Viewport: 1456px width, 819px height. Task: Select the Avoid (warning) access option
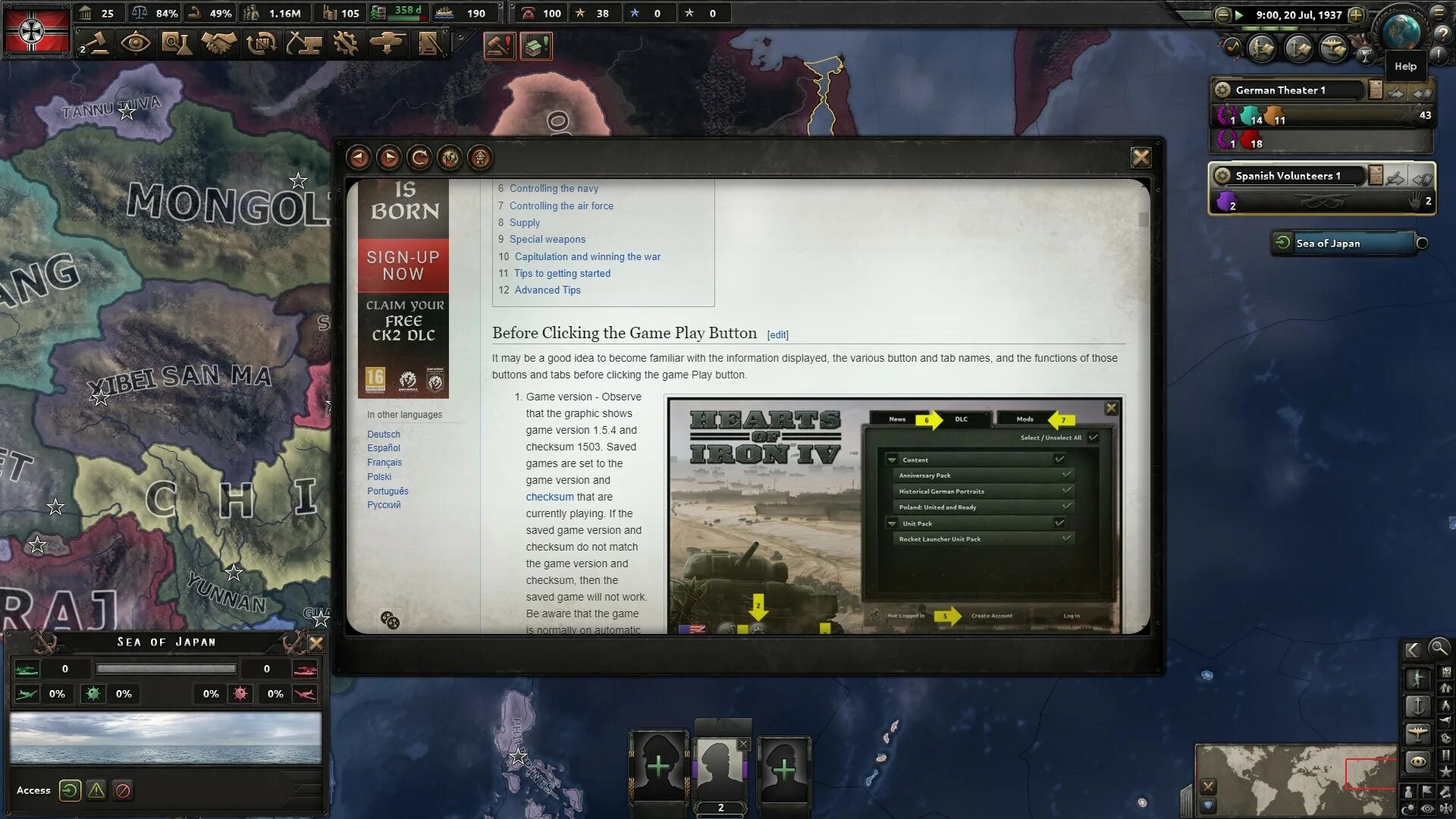(x=96, y=790)
